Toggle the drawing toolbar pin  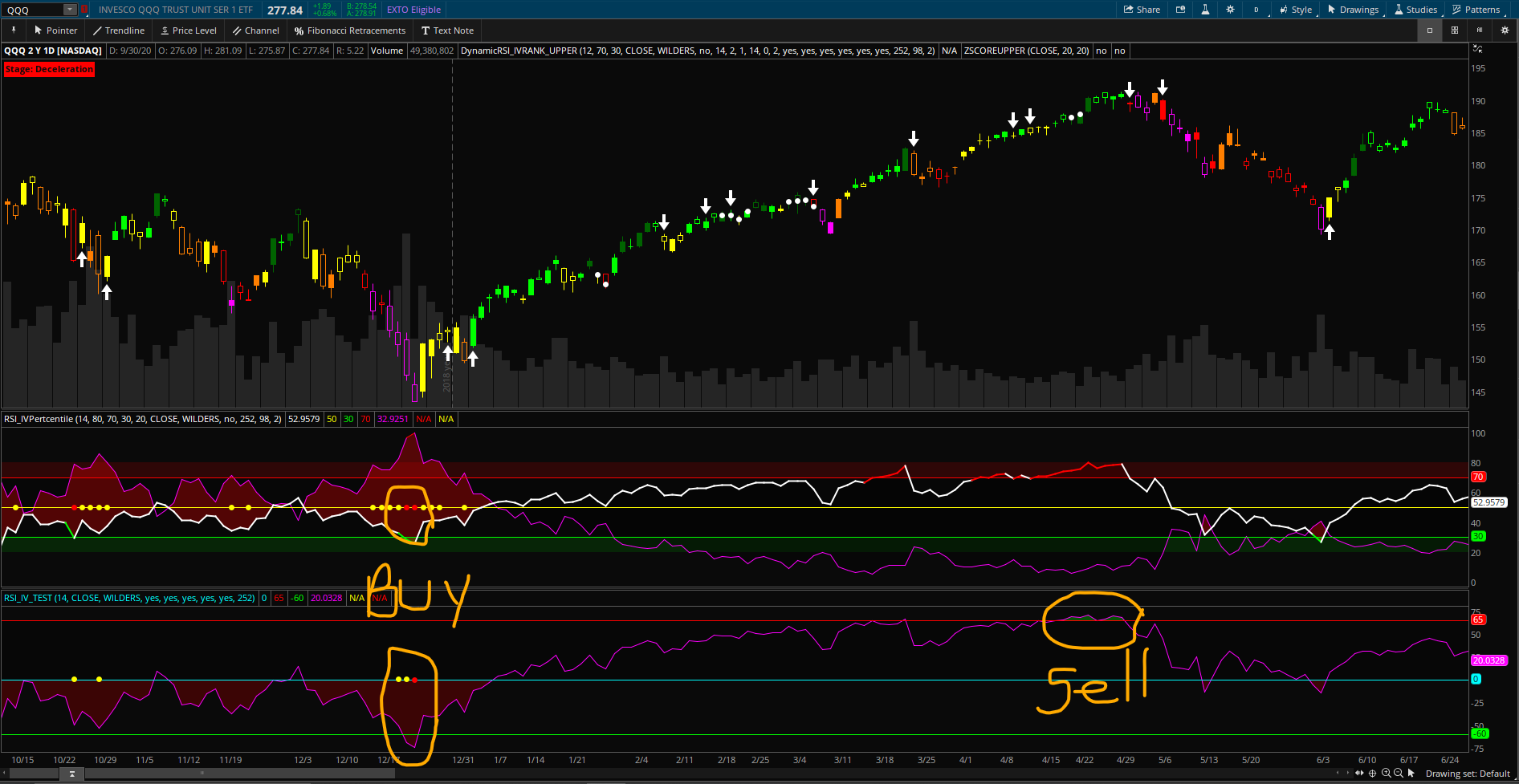(13, 30)
